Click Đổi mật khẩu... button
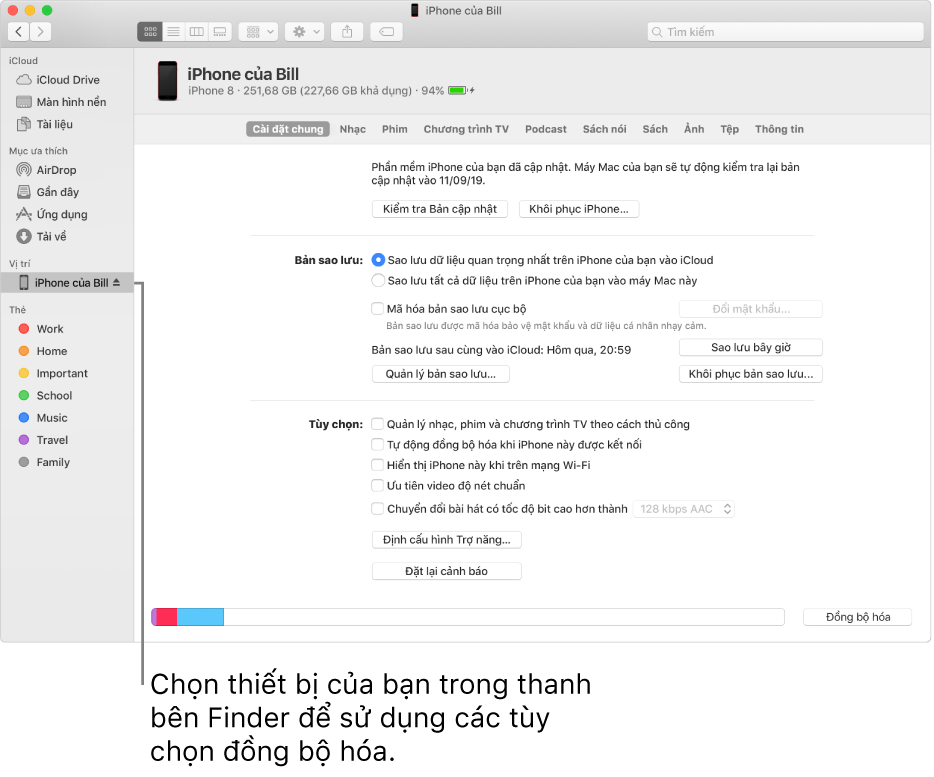The width and height of the screenshot is (934, 777). coord(751,309)
